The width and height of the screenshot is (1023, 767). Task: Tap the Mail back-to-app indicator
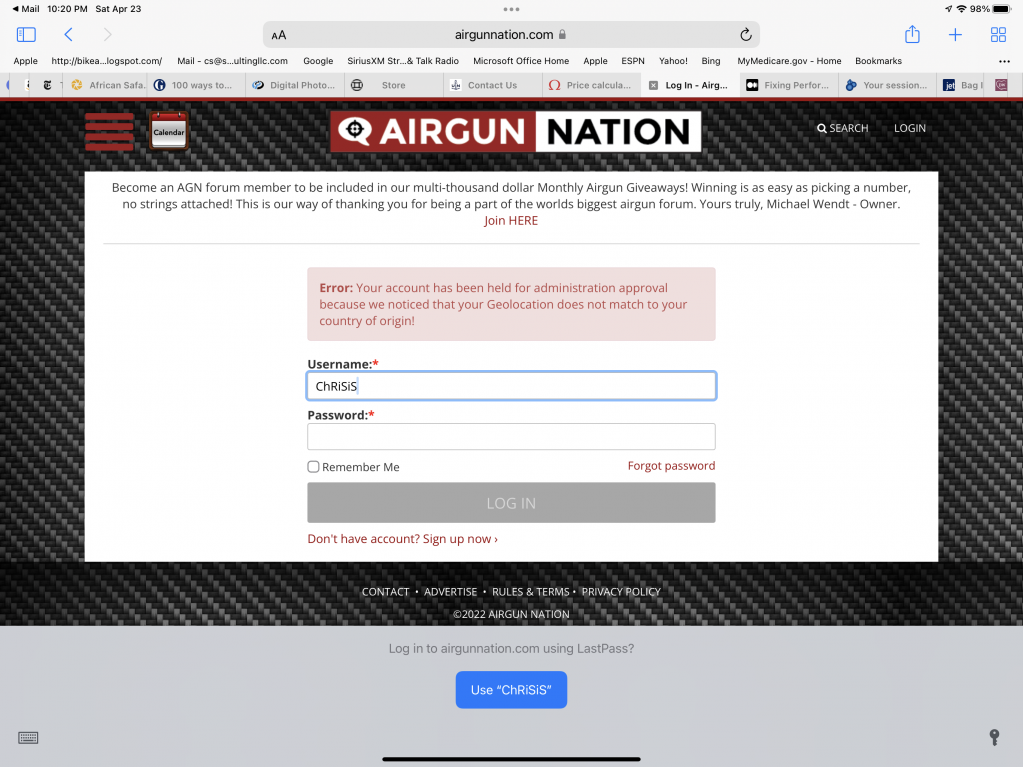pos(26,8)
